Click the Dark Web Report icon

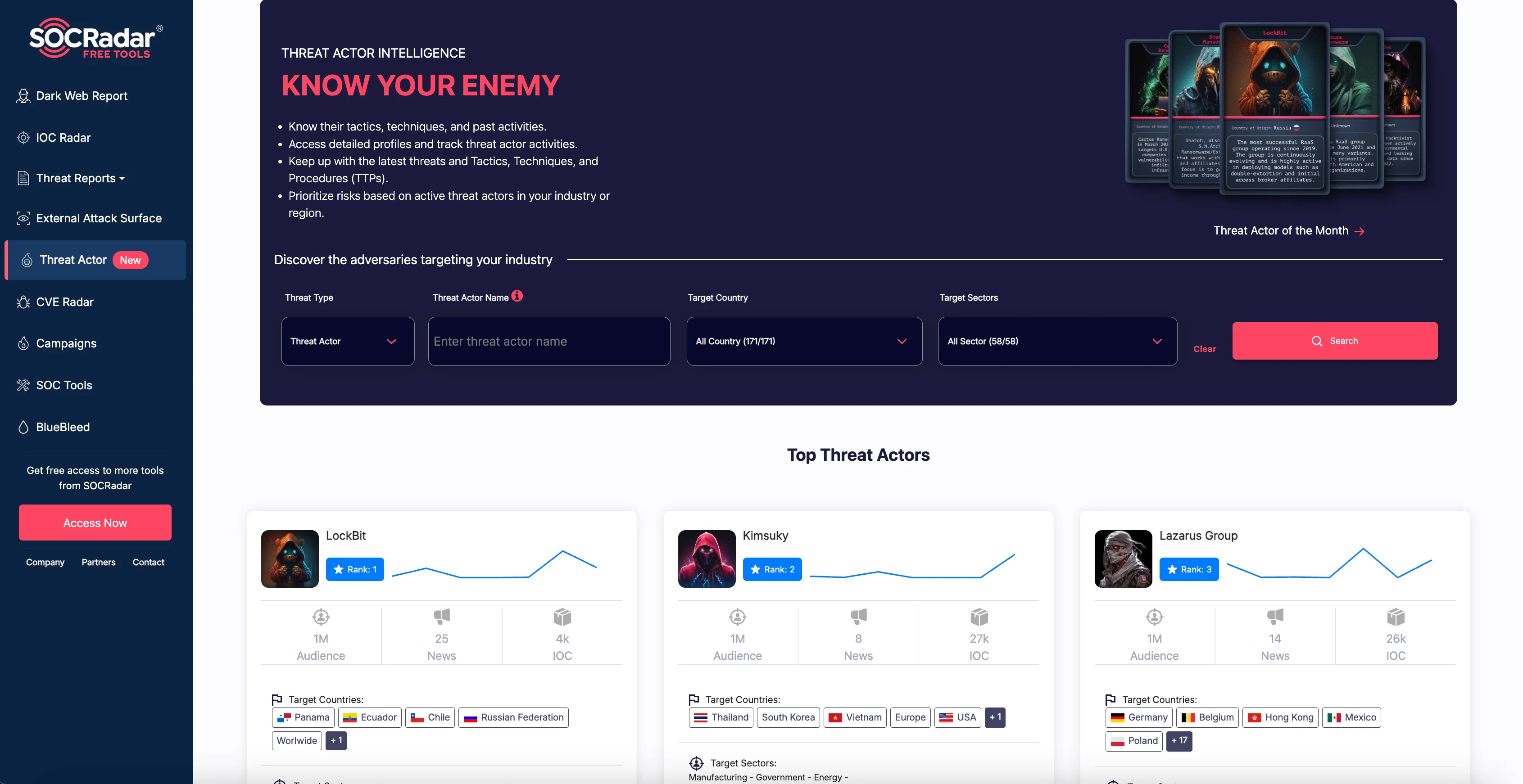pos(23,95)
